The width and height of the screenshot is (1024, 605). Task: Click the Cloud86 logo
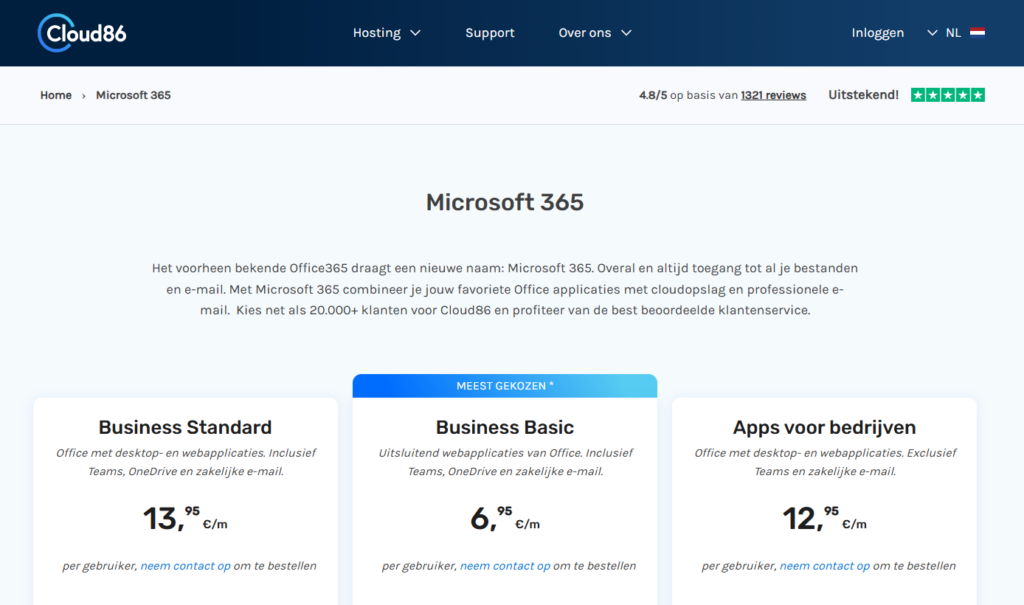tap(82, 33)
